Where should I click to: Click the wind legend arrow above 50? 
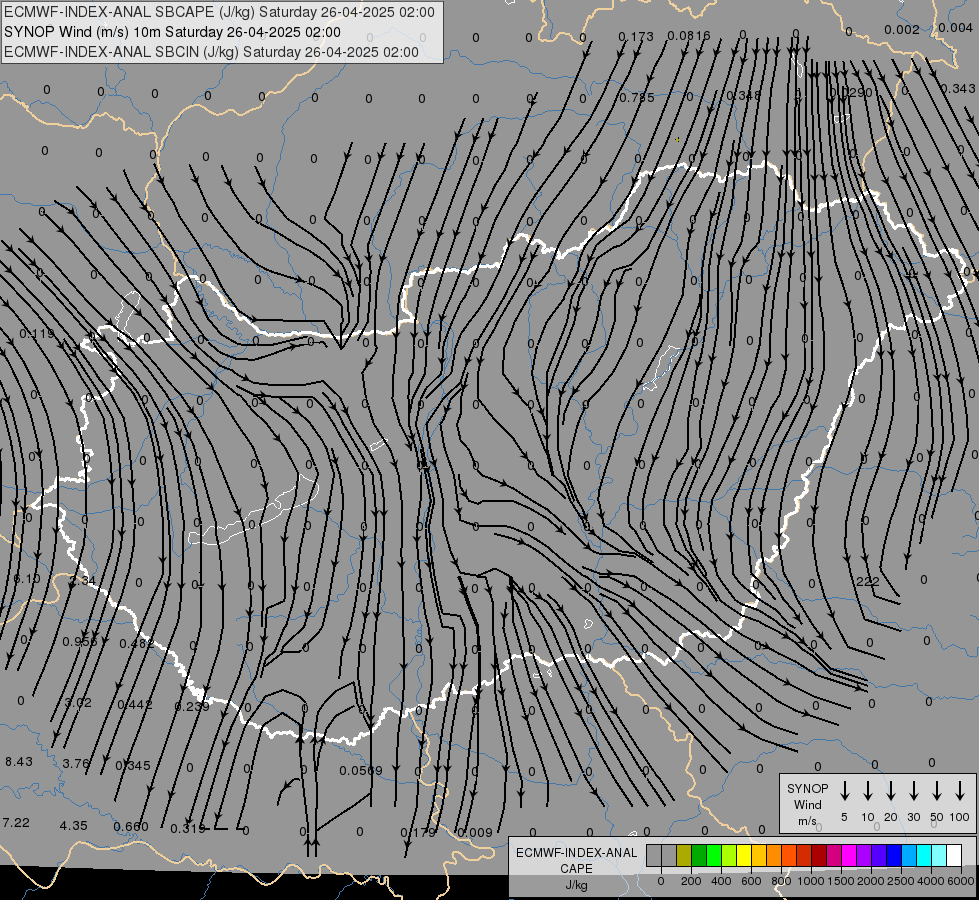[x=937, y=791]
